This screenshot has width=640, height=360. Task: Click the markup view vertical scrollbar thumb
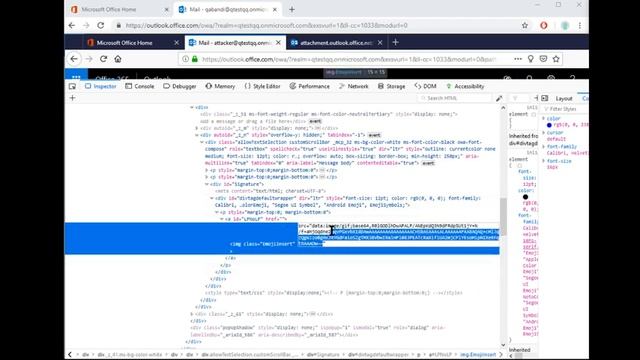coord(503,216)
